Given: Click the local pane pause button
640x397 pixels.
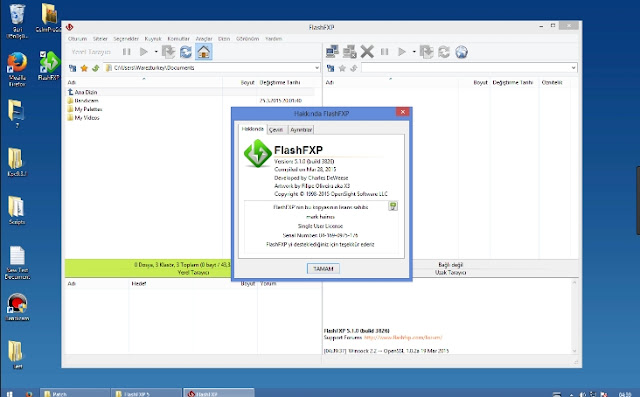Looking at the screenshot, I should click(x=127, y=52).
